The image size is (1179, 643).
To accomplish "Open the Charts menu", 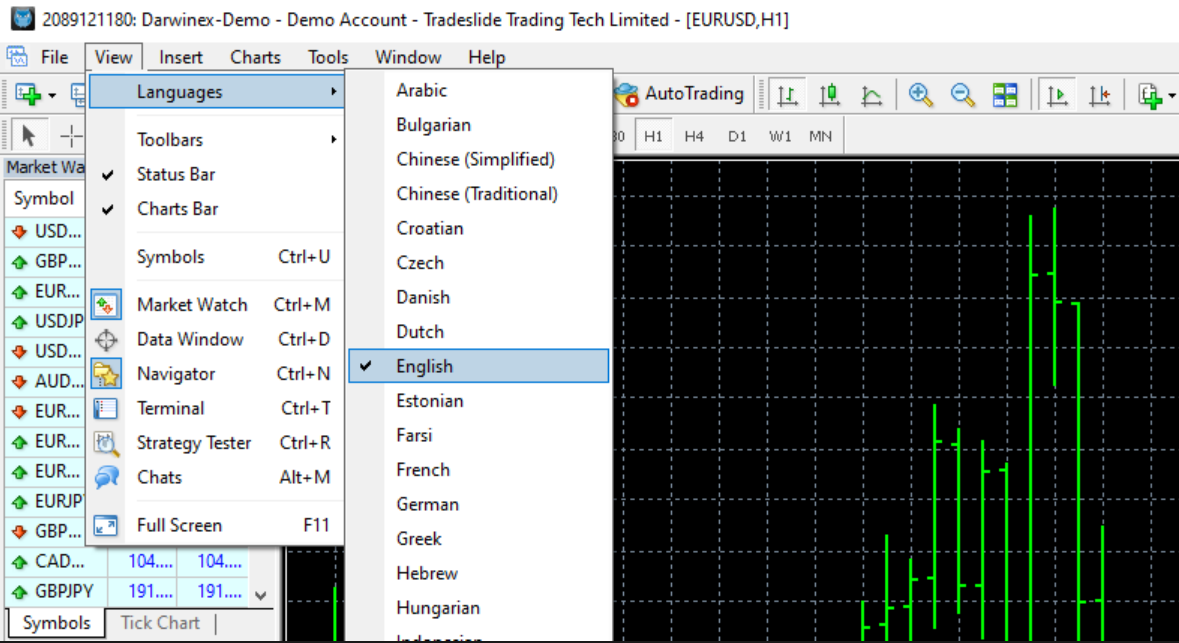I will tap(255, 57).
